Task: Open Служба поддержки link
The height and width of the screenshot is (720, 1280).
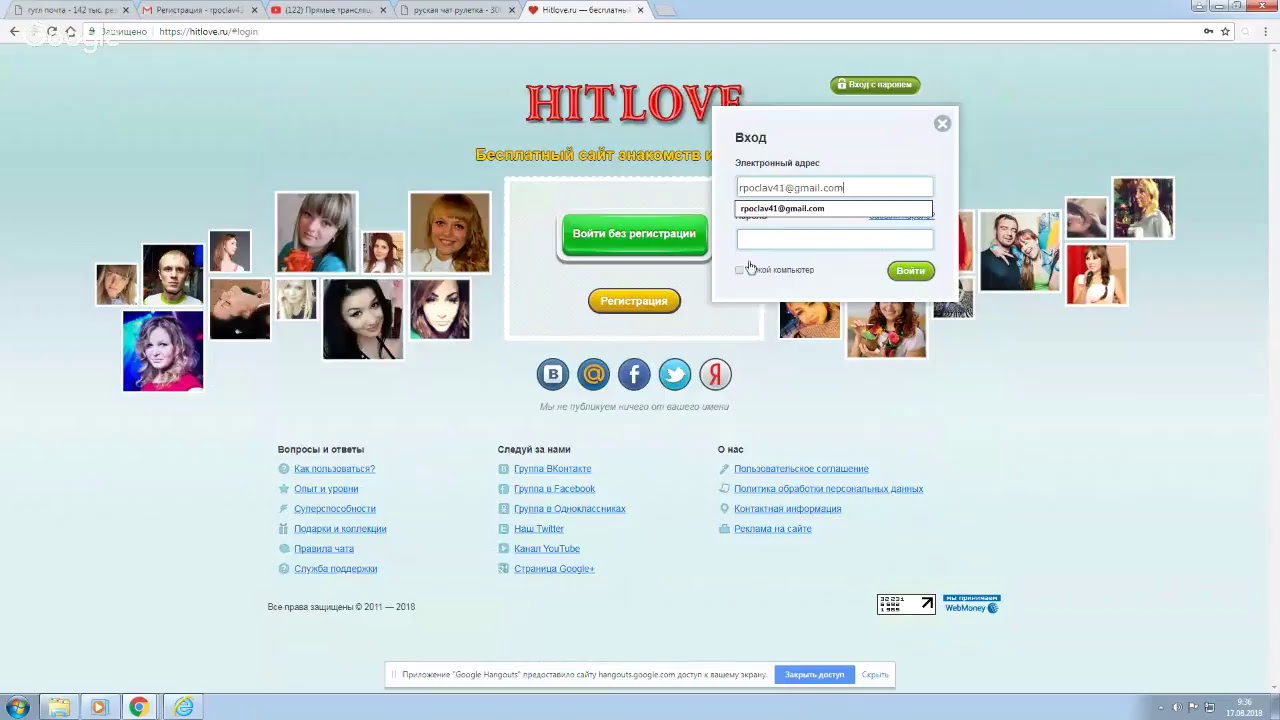Action: click(x=336, y=569)
